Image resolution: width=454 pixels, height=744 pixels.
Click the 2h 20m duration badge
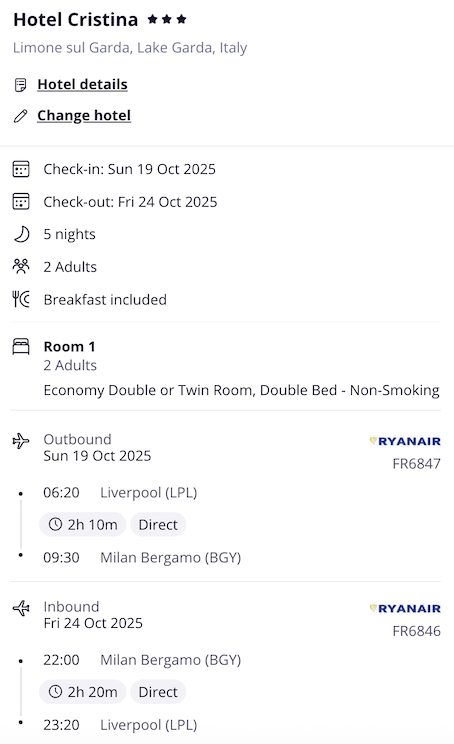pyautogui.click(x=83, y=692)
